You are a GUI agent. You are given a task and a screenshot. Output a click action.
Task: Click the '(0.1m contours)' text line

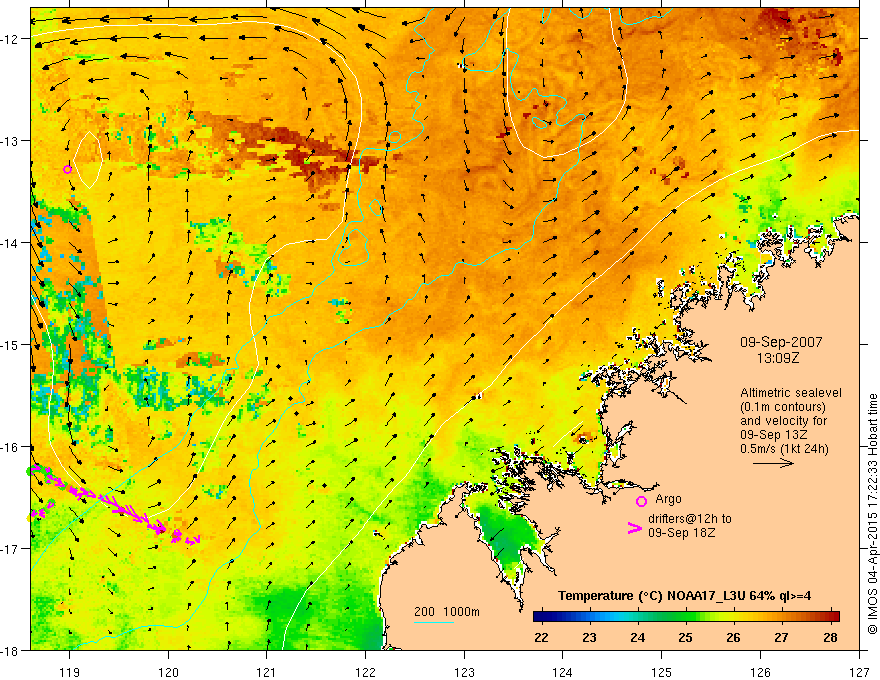[x=782, y=407]
